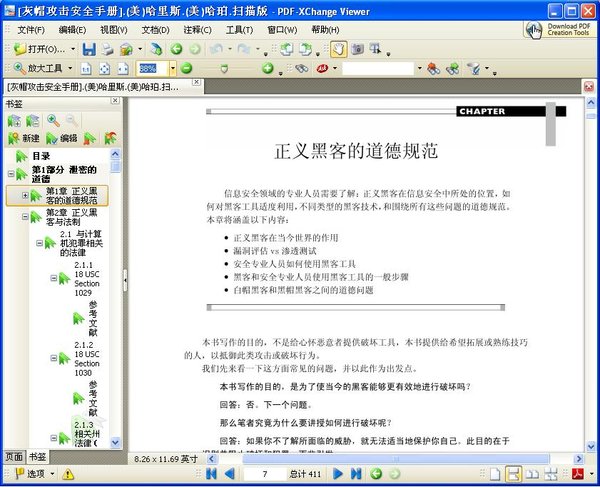Go to the next page
Image resolution: width=600 pixels, height=487 pixels.
pyautogui.click(x=338, y=473)
